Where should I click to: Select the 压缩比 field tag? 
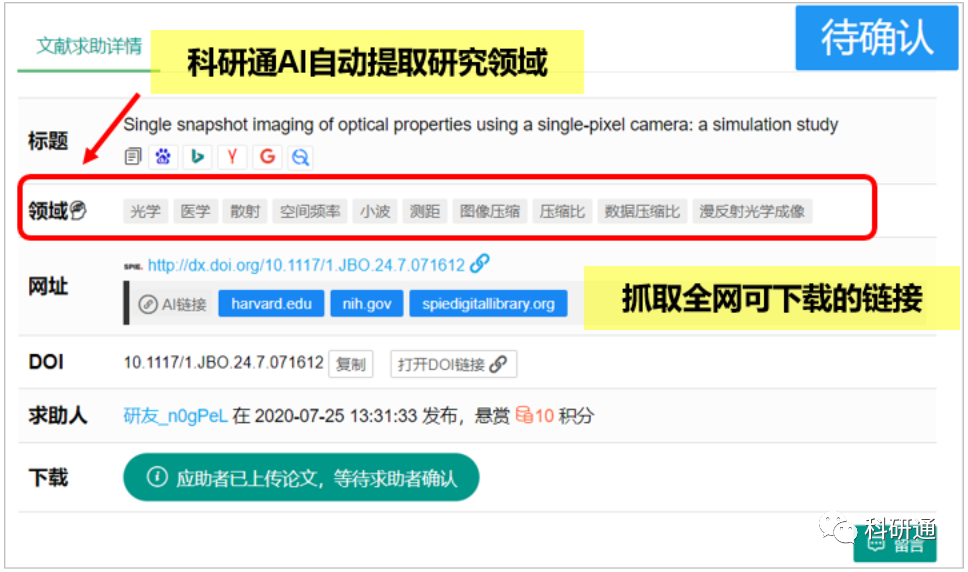point(562,212)
